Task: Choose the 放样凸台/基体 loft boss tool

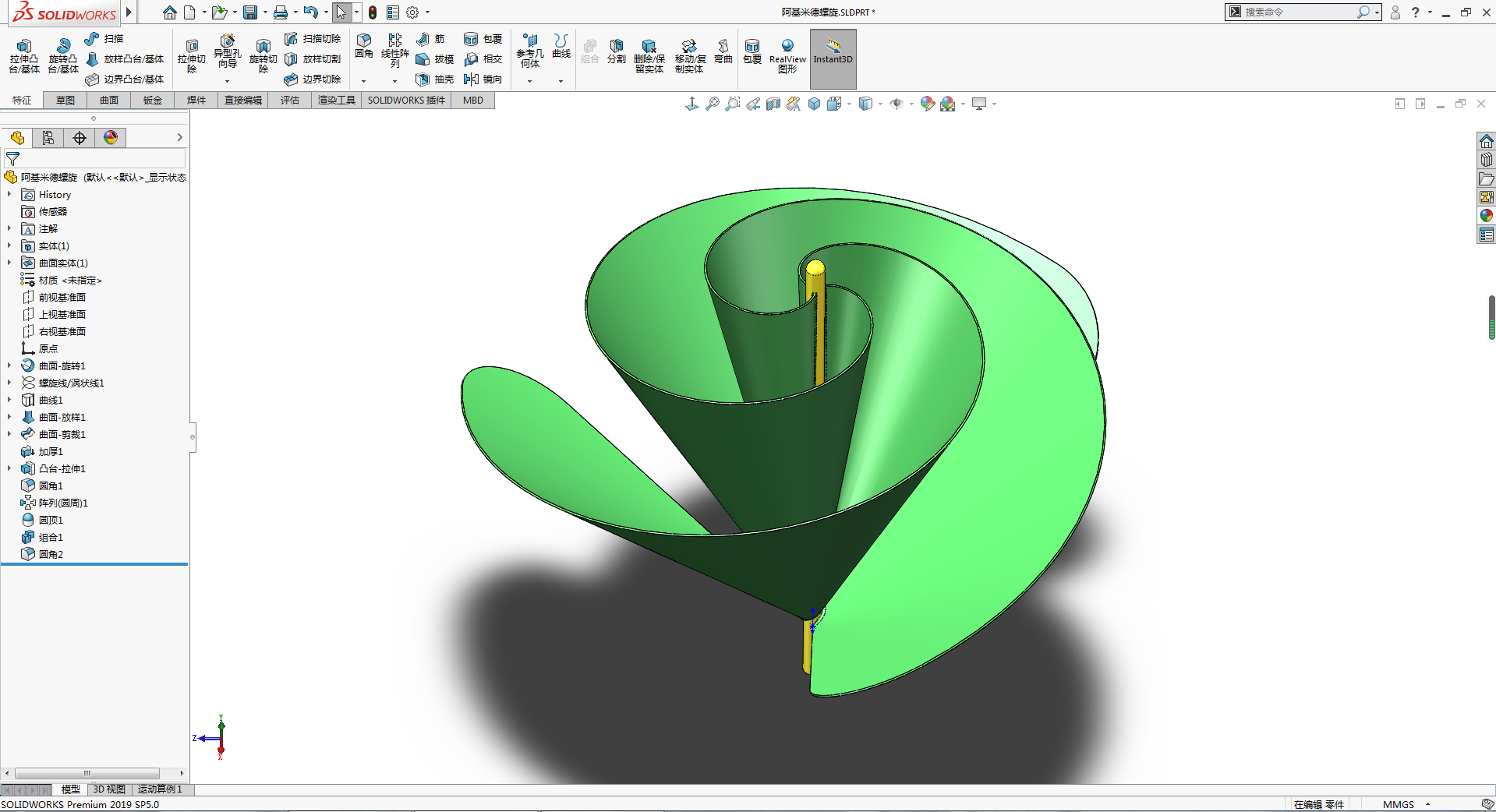Action: click(125, 59)
